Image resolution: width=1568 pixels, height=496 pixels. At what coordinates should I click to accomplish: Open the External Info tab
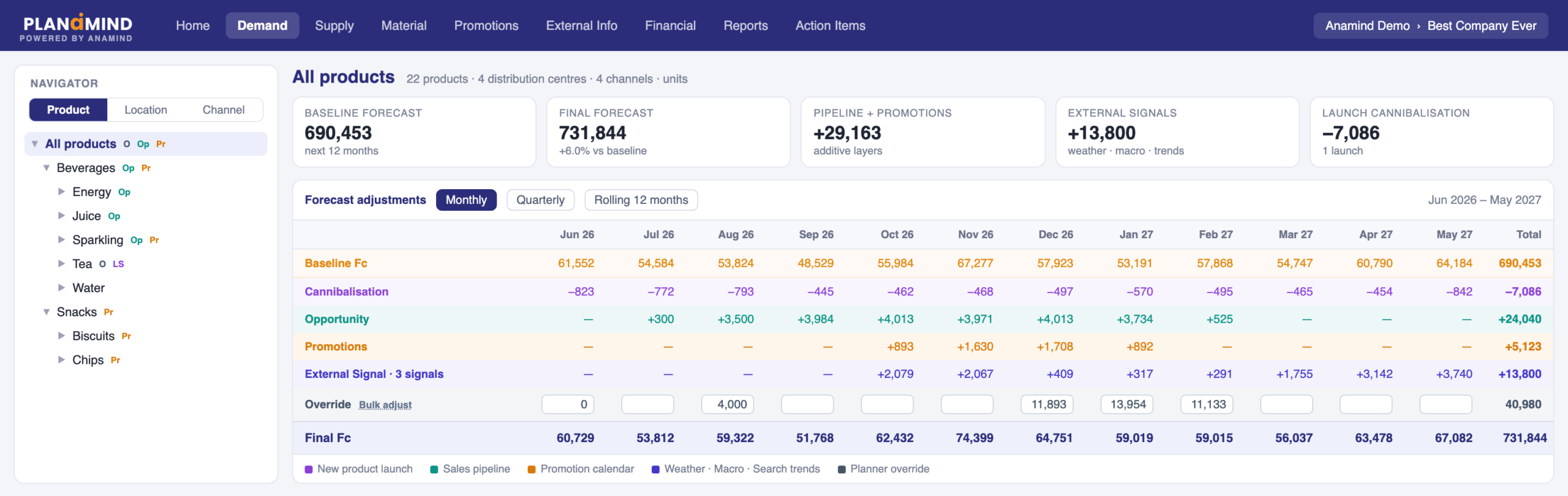581,26
